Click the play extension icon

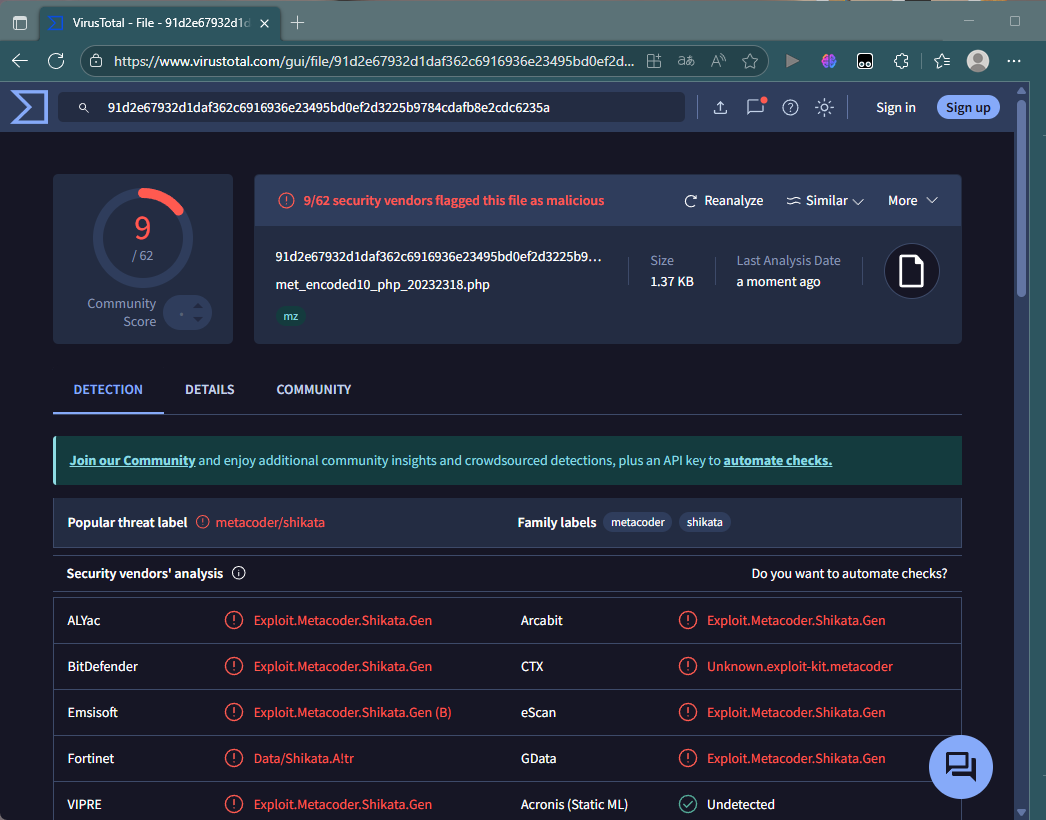pos(793,61)
